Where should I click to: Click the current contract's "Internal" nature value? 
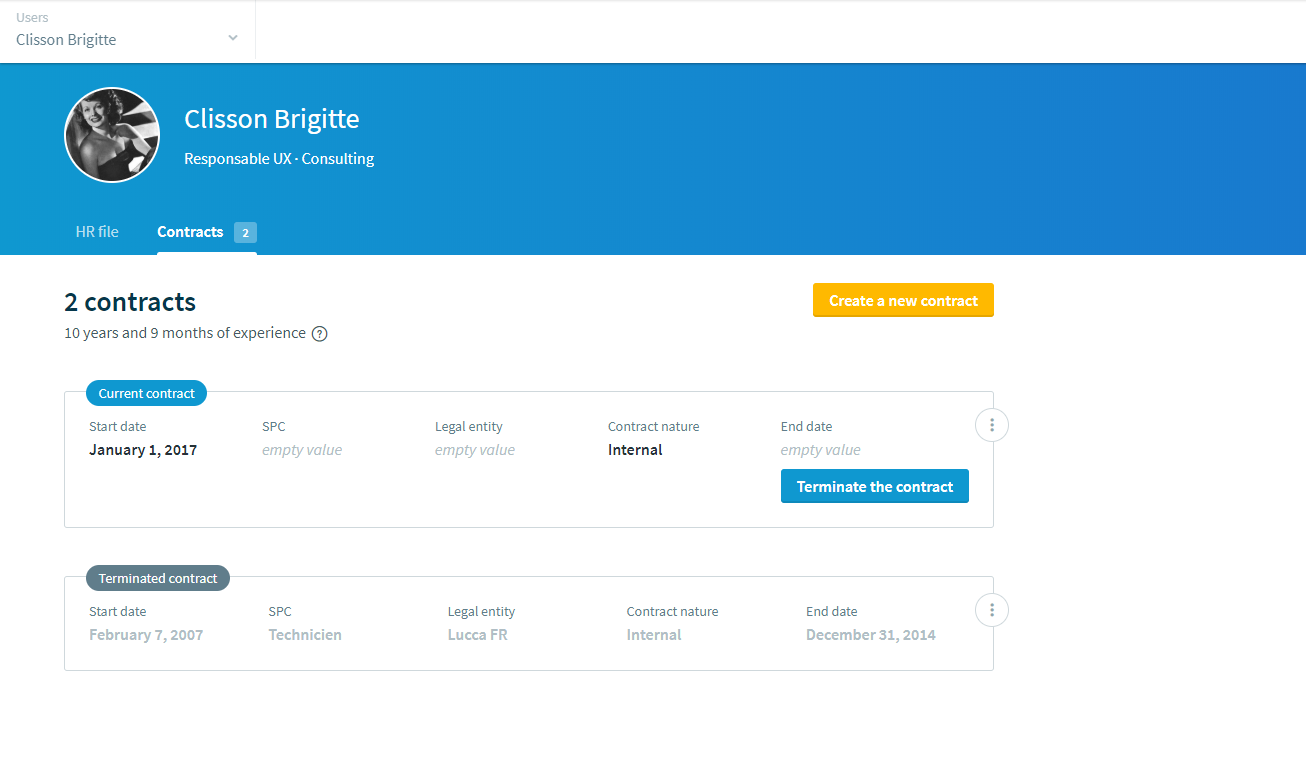coord(635,450)
